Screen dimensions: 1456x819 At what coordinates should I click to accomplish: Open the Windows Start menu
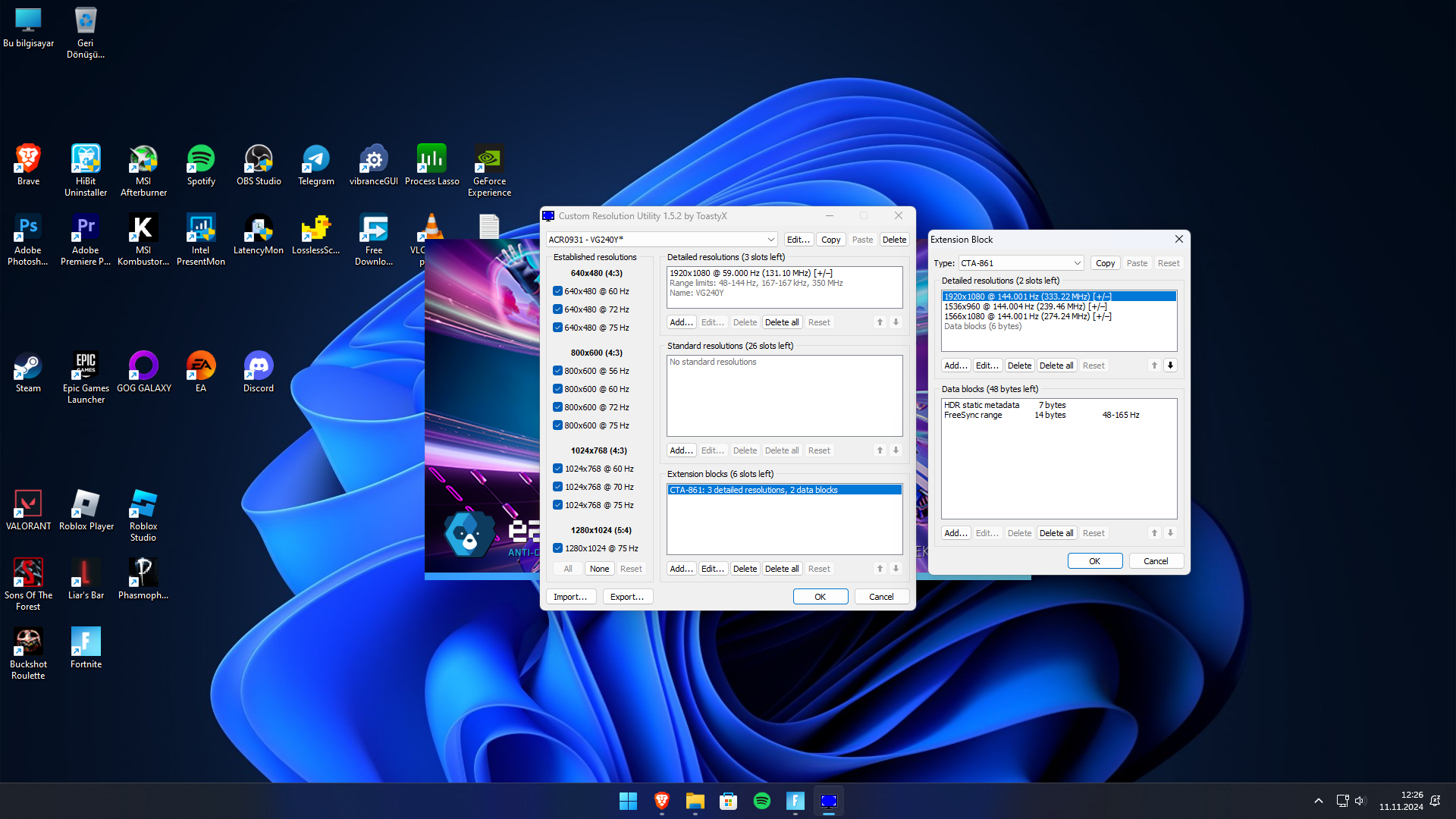point(628,801)
